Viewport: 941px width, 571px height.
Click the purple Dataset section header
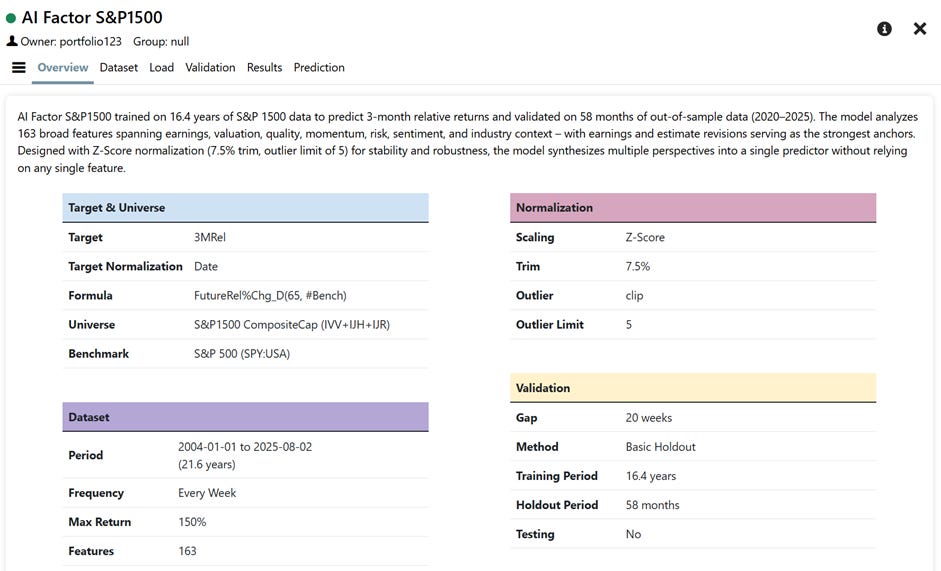(x=245, y=417)
